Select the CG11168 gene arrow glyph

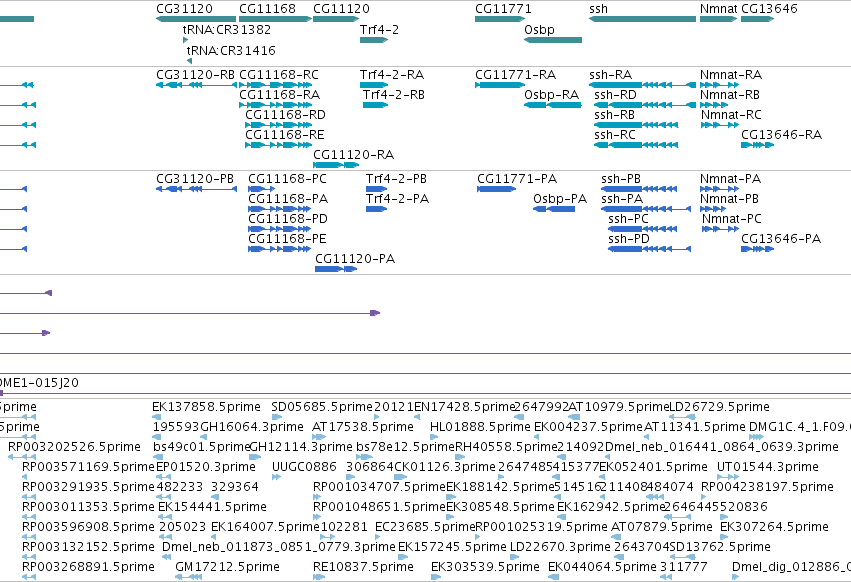pyautogui.click(x=276, y=19)
